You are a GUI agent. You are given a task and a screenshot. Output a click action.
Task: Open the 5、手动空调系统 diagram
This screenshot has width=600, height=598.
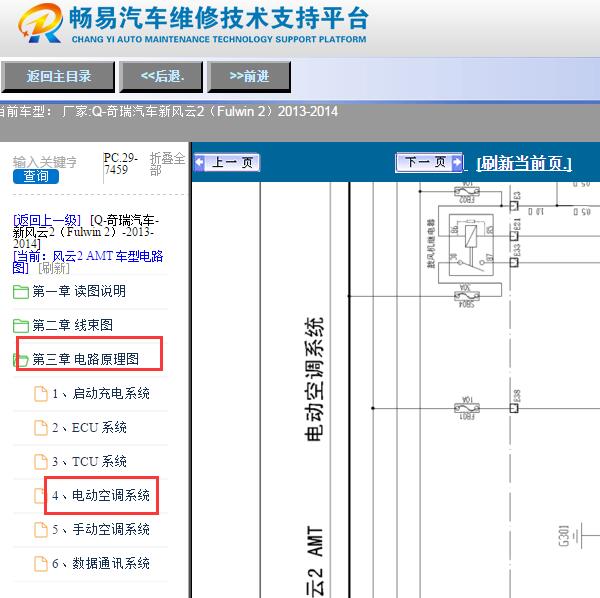click(101, 530)
